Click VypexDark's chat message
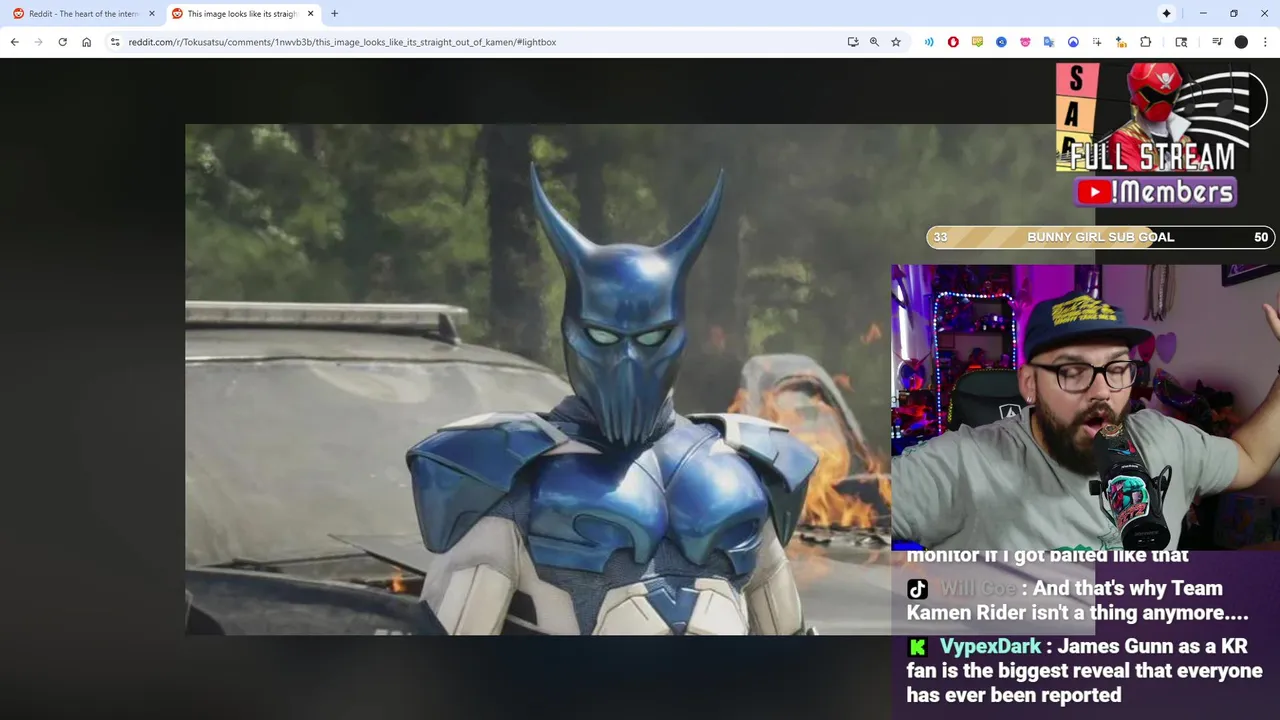 [1084, 670]
